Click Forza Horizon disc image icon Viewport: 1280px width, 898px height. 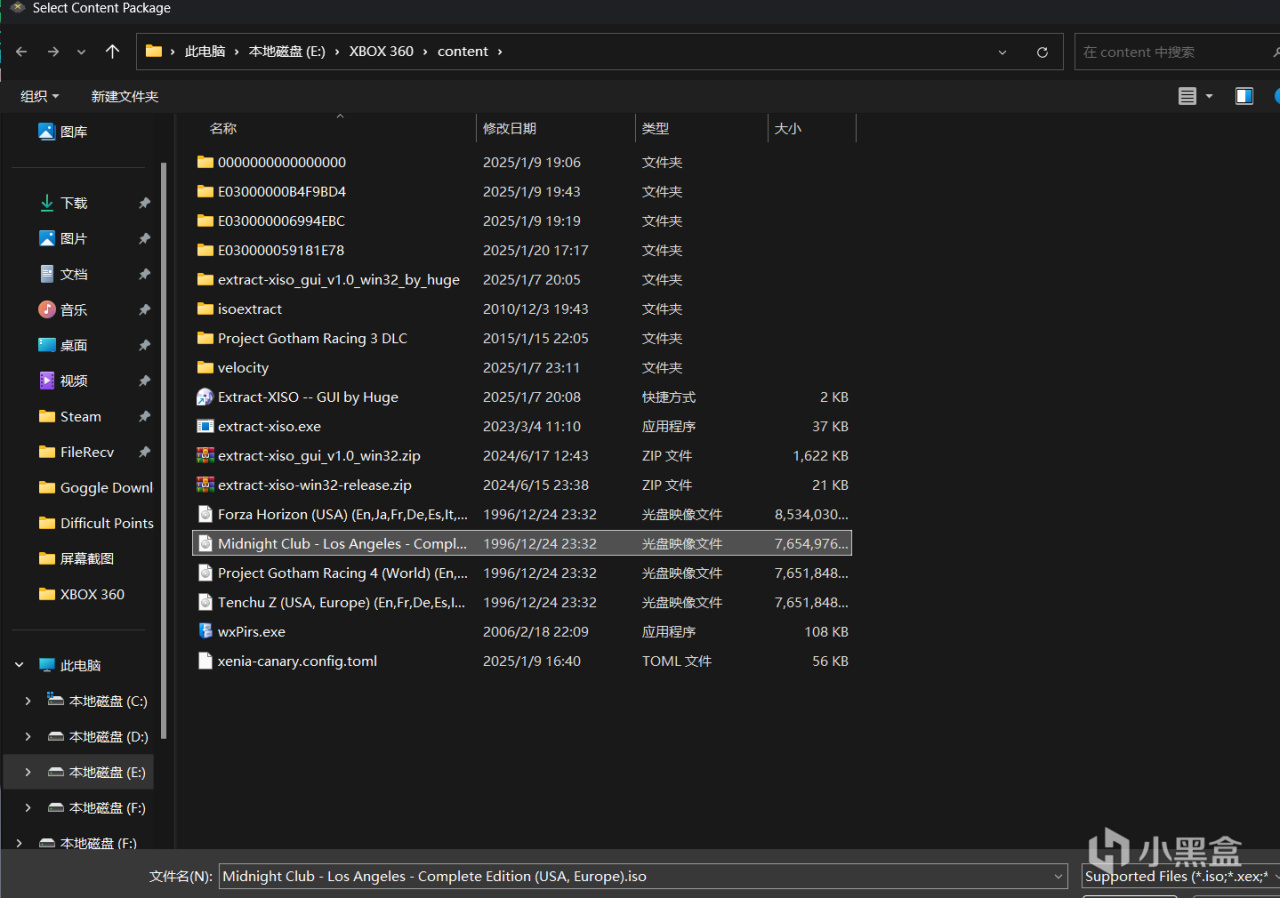point(205,514)
